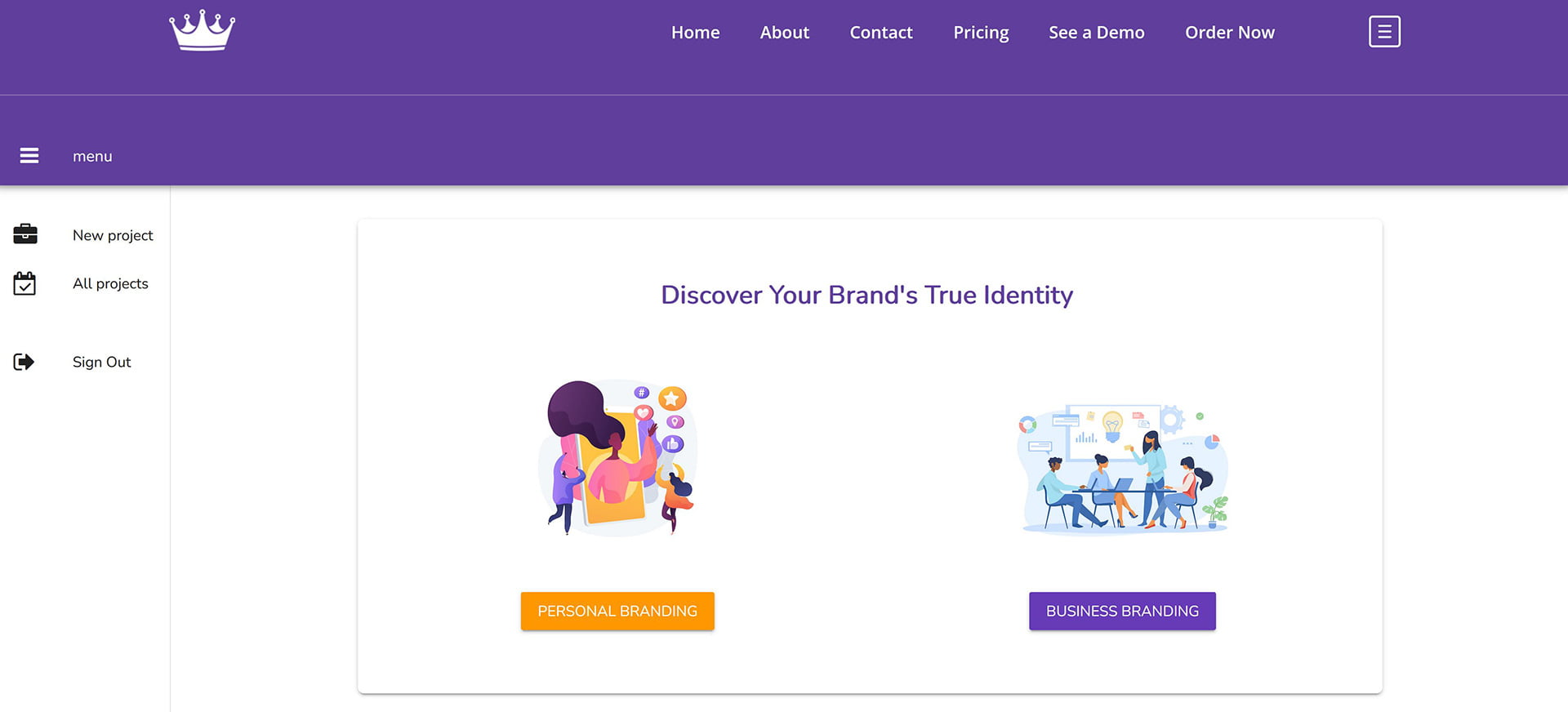Viewport: 1568px width, 712px height.
Task: Click the Sign Out arrow icon
Action: pyautogui.click(x=24, y=362)
